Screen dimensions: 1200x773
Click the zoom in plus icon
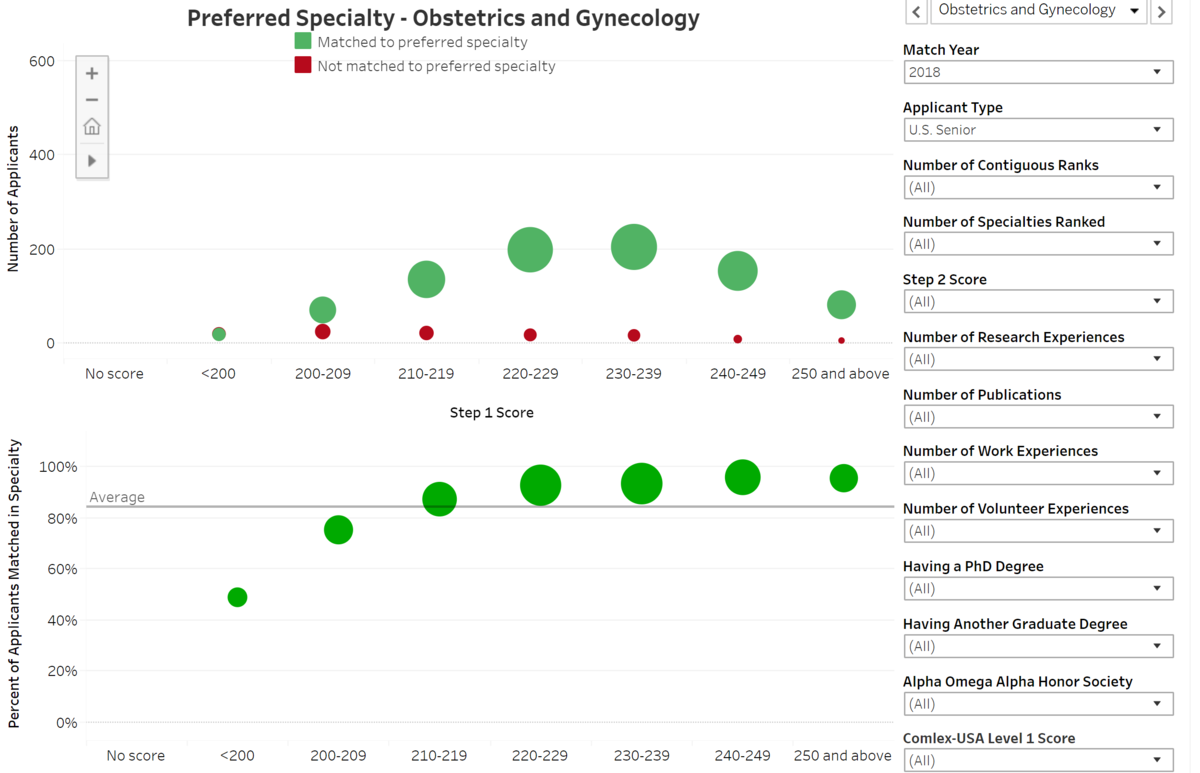92,74
